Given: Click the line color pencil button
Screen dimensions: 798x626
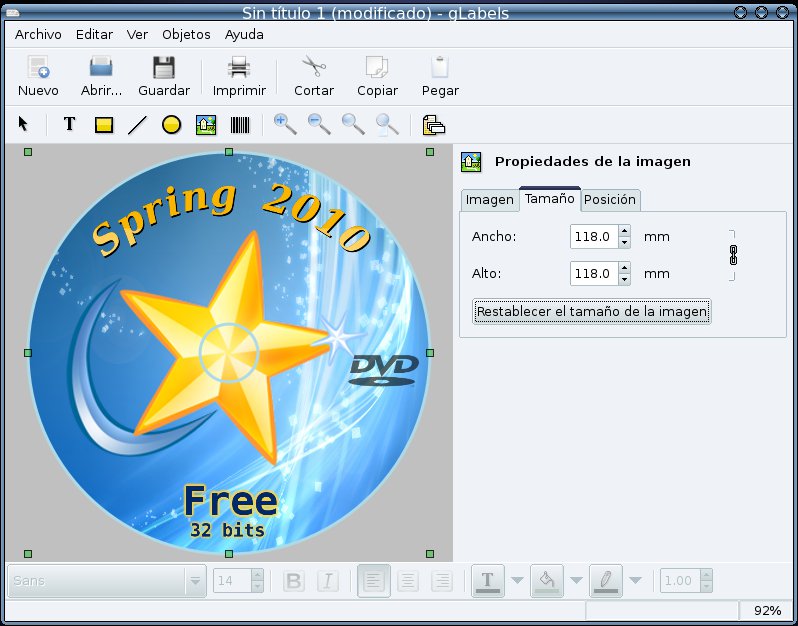Looking at the screenshot, I should coord(606,581).
